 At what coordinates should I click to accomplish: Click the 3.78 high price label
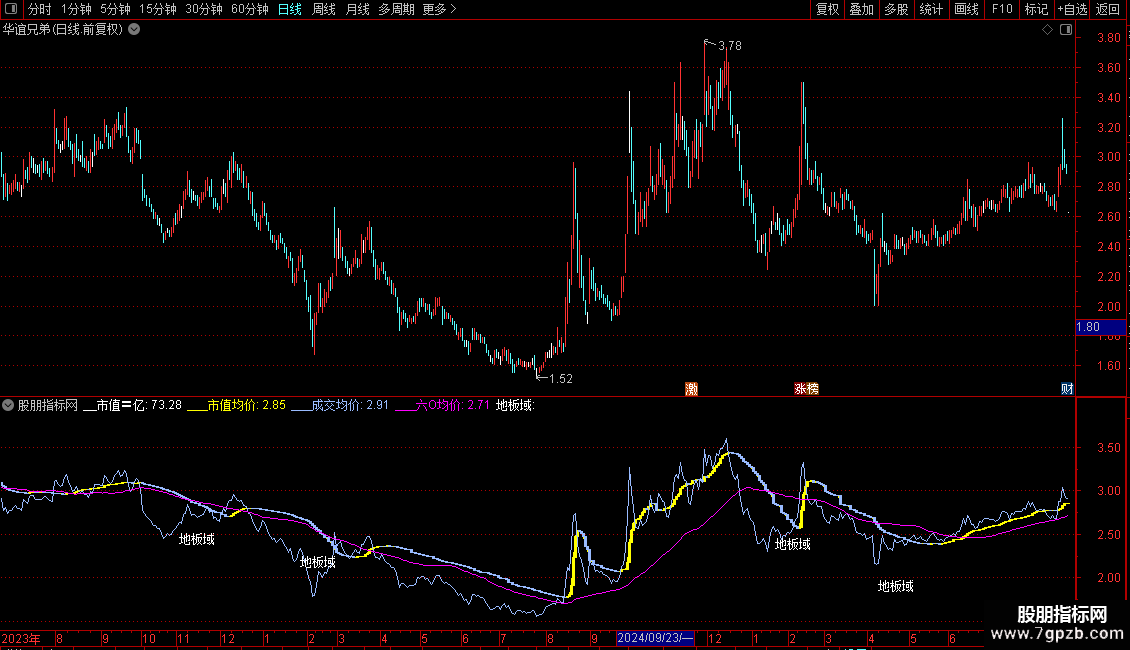(x=730, y=45)
